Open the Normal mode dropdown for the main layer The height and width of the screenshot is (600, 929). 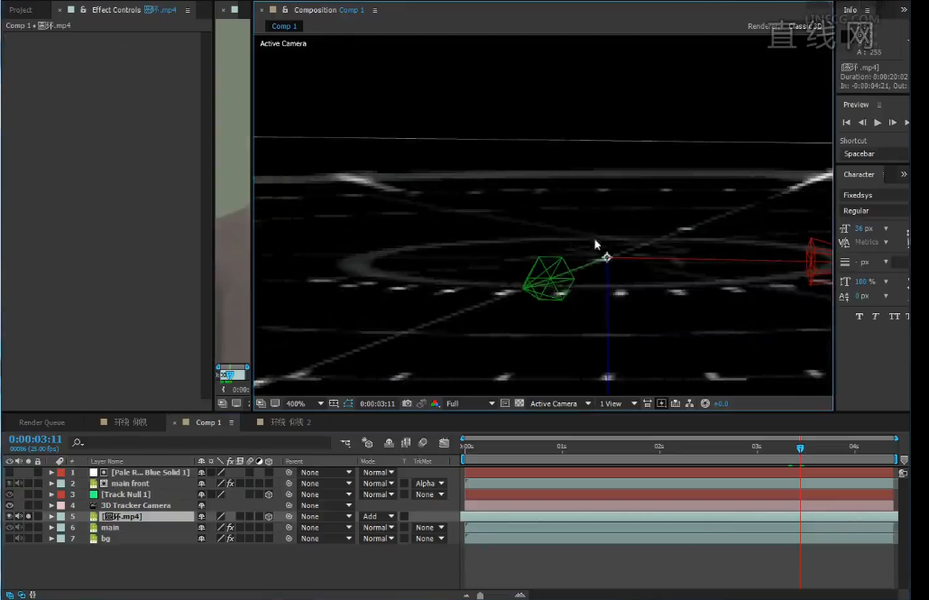379,527
